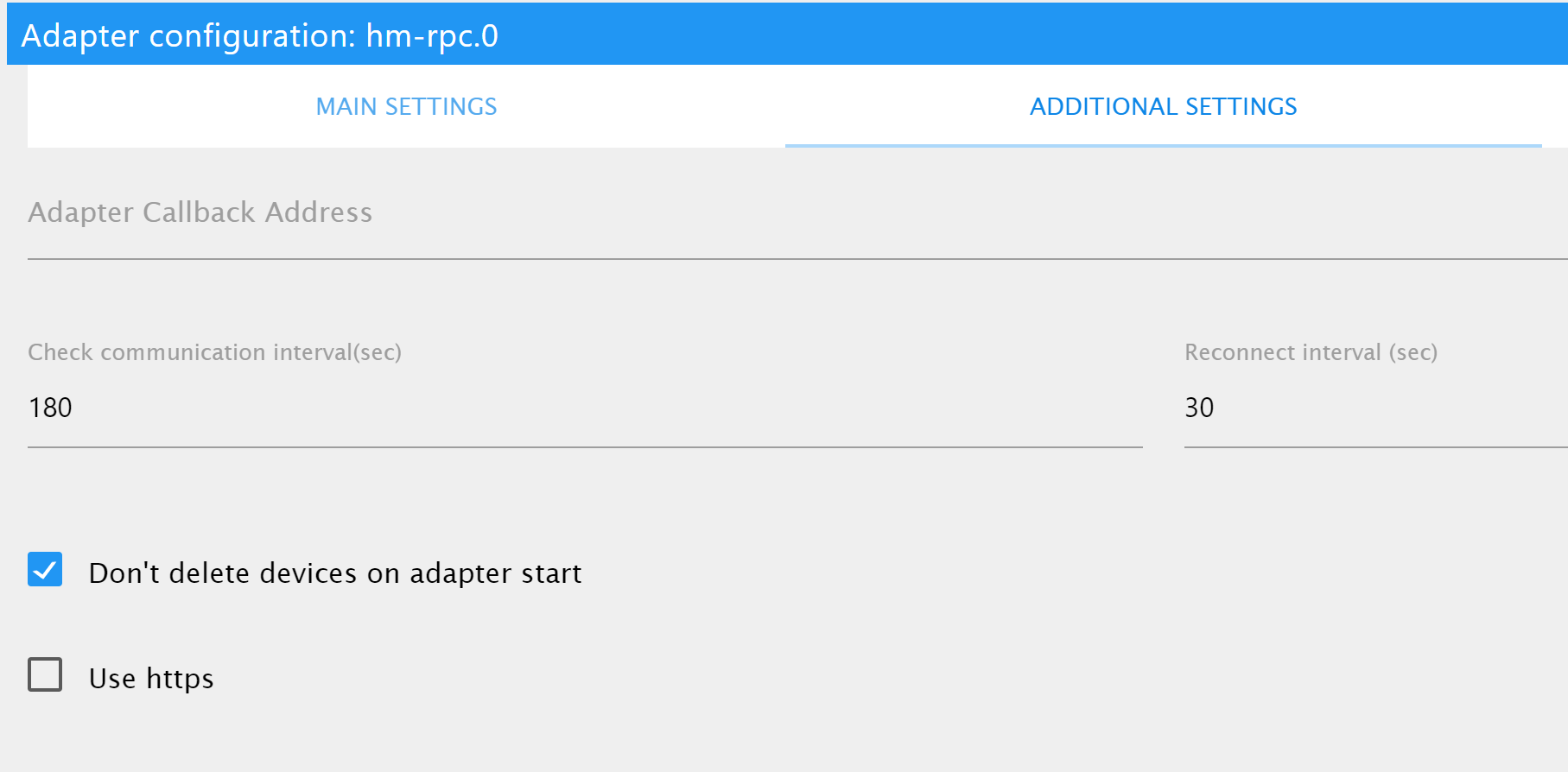The image size is (1568, 772).
Task: Click the value 180 in the interval field
Action: tap(50, 408)
